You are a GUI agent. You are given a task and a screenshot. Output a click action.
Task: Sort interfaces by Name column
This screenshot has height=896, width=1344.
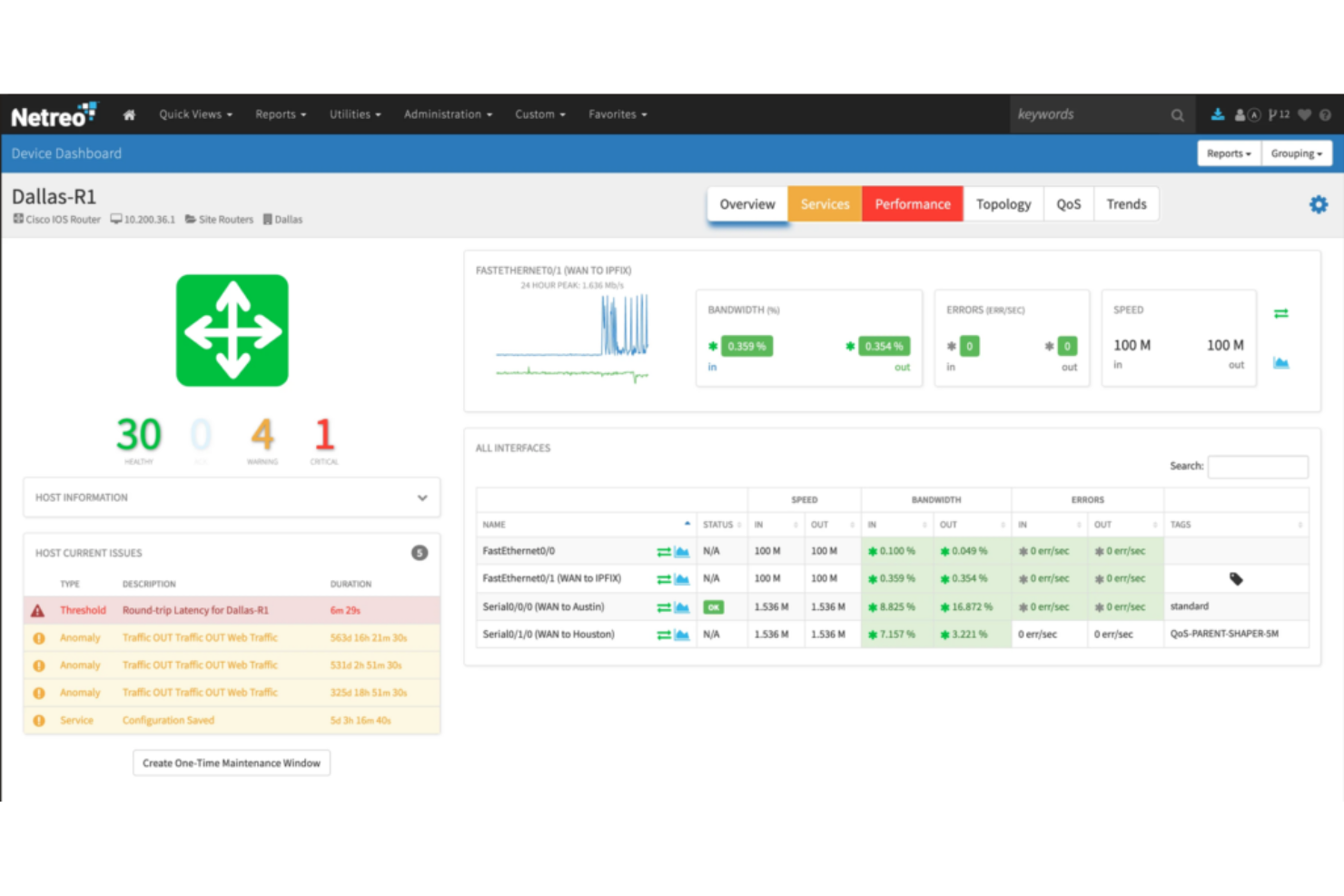pyautogui.click(x=587, y=525)
